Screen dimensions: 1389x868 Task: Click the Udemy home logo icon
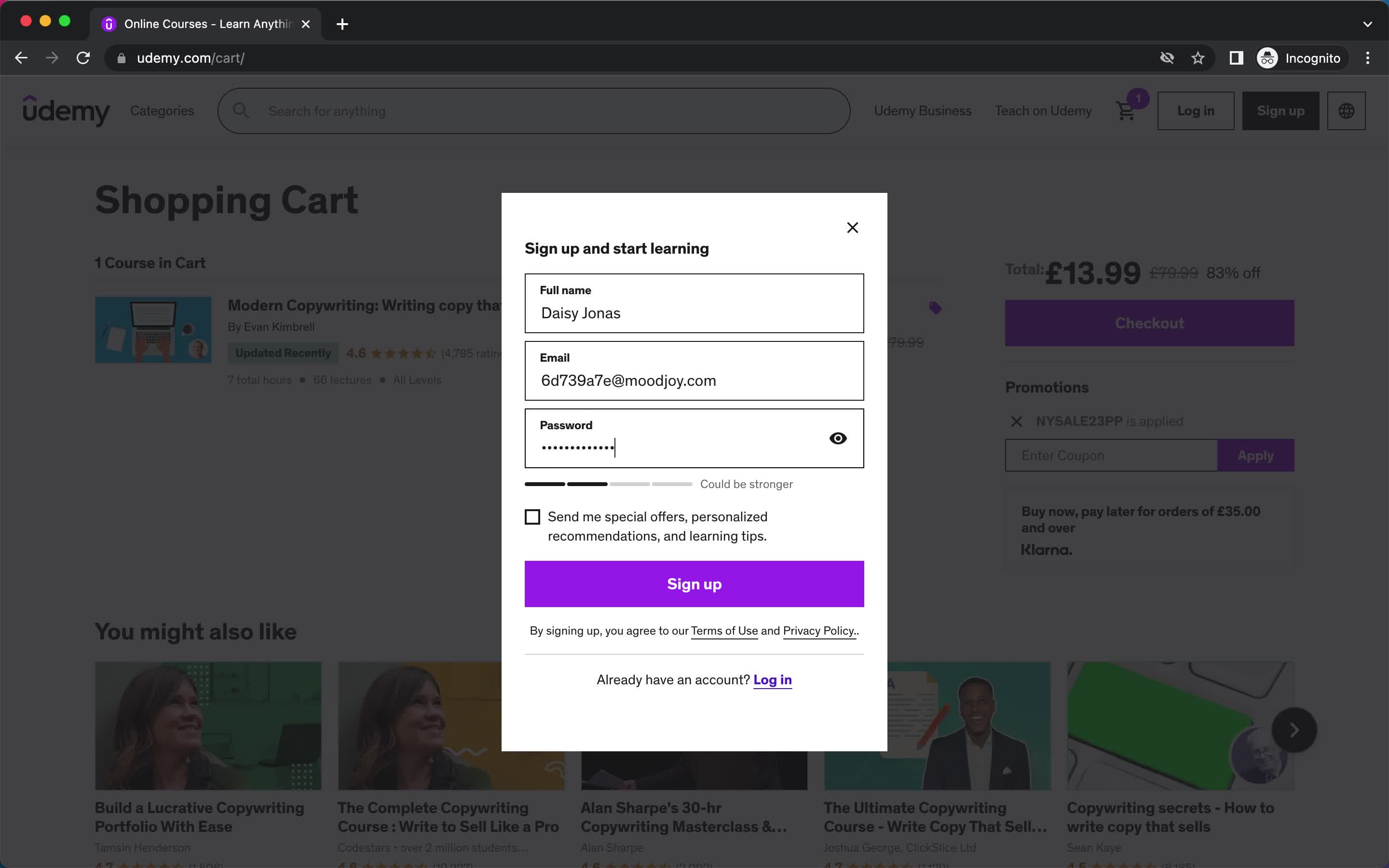[66, 111]
